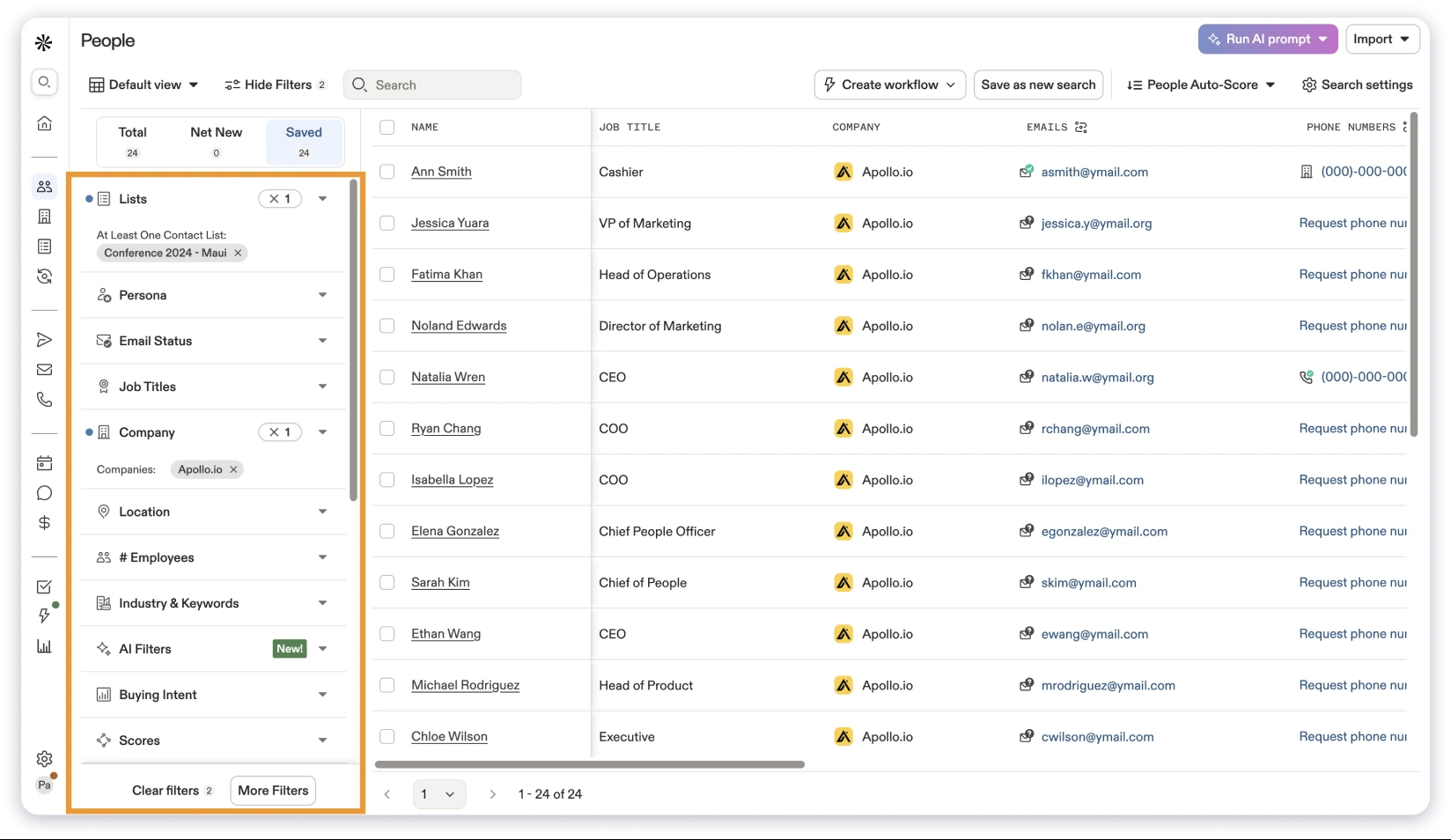Switch to the Total results tab
Viewport: 1451px width, 840px height.
click(x=132, y=141)
